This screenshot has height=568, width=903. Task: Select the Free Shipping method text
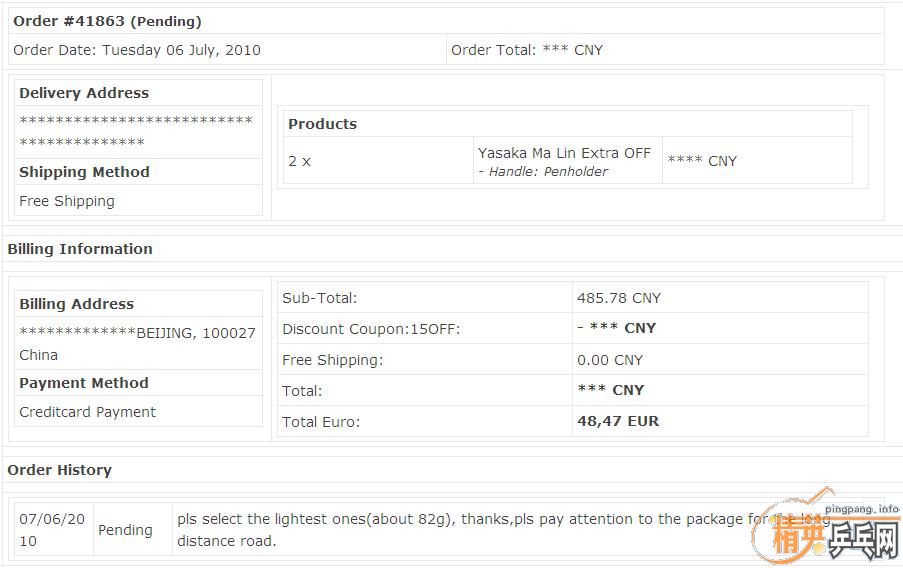point(67,201)
